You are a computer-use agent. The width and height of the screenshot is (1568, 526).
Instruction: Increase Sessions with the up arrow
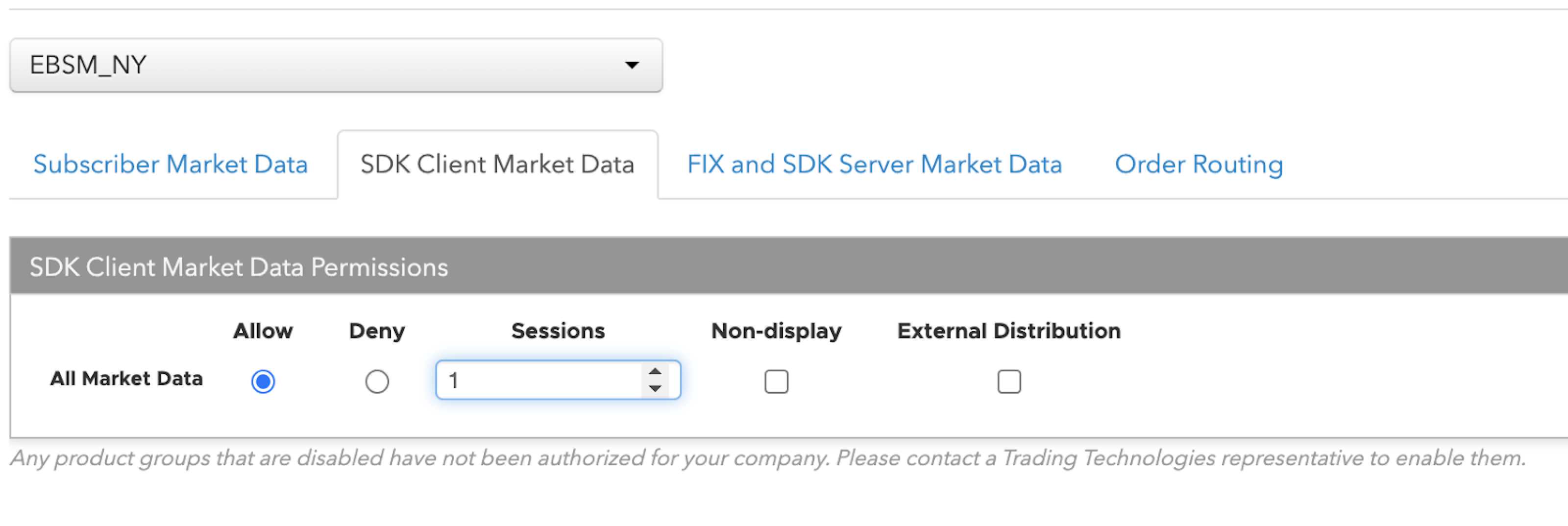(655, 372)
